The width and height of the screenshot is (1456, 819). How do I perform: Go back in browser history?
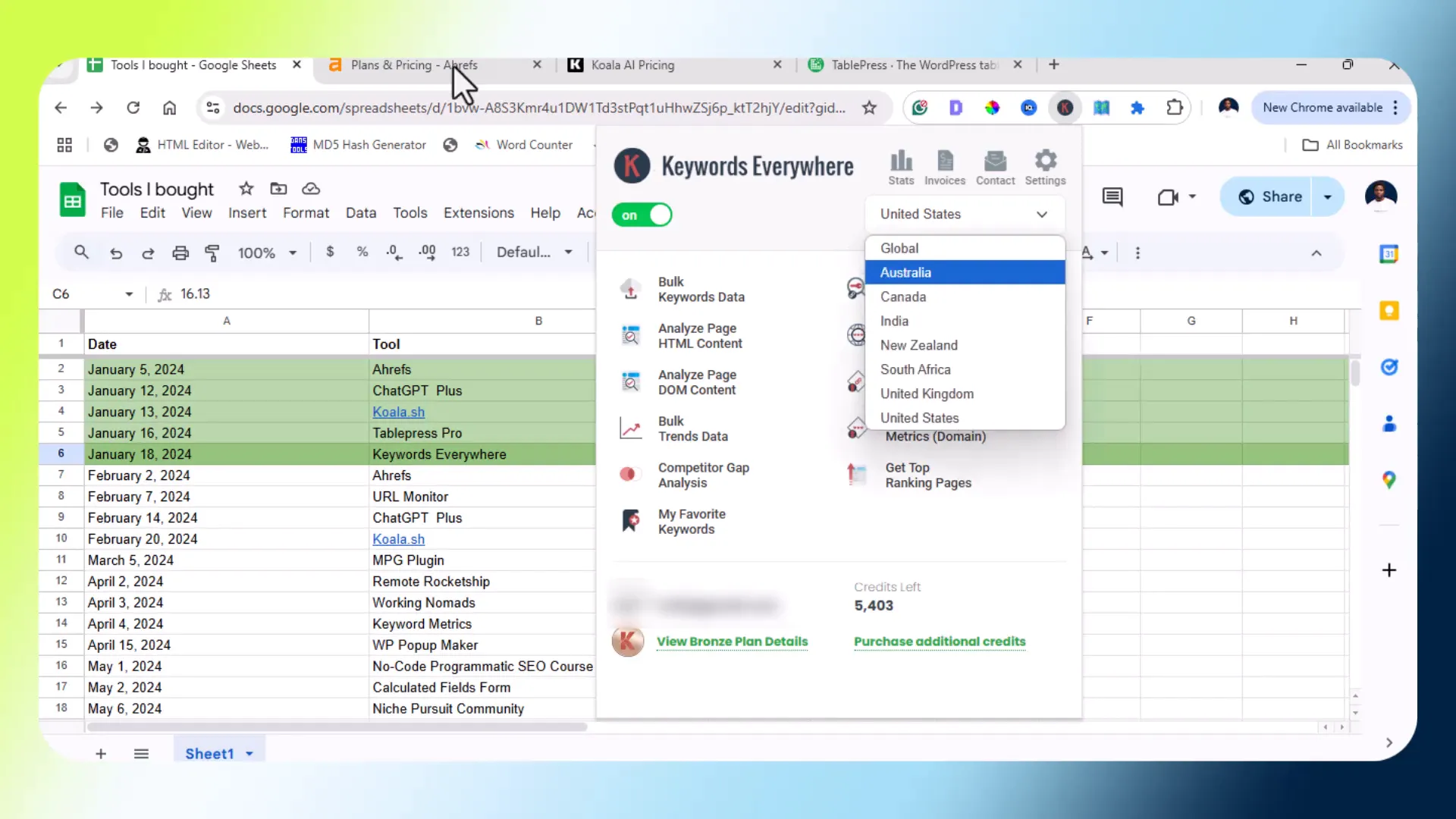[61, 108]
